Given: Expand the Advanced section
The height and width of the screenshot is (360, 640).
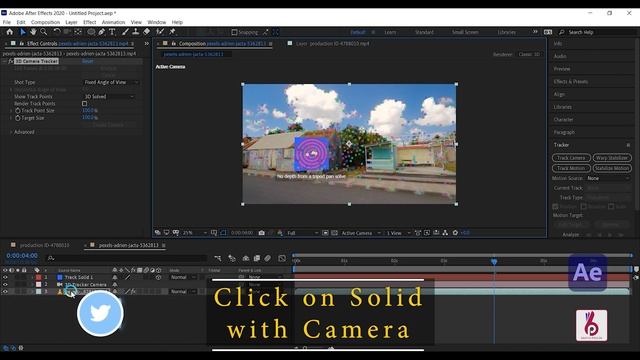Looking at the screenshot, I should click(11, 132).
